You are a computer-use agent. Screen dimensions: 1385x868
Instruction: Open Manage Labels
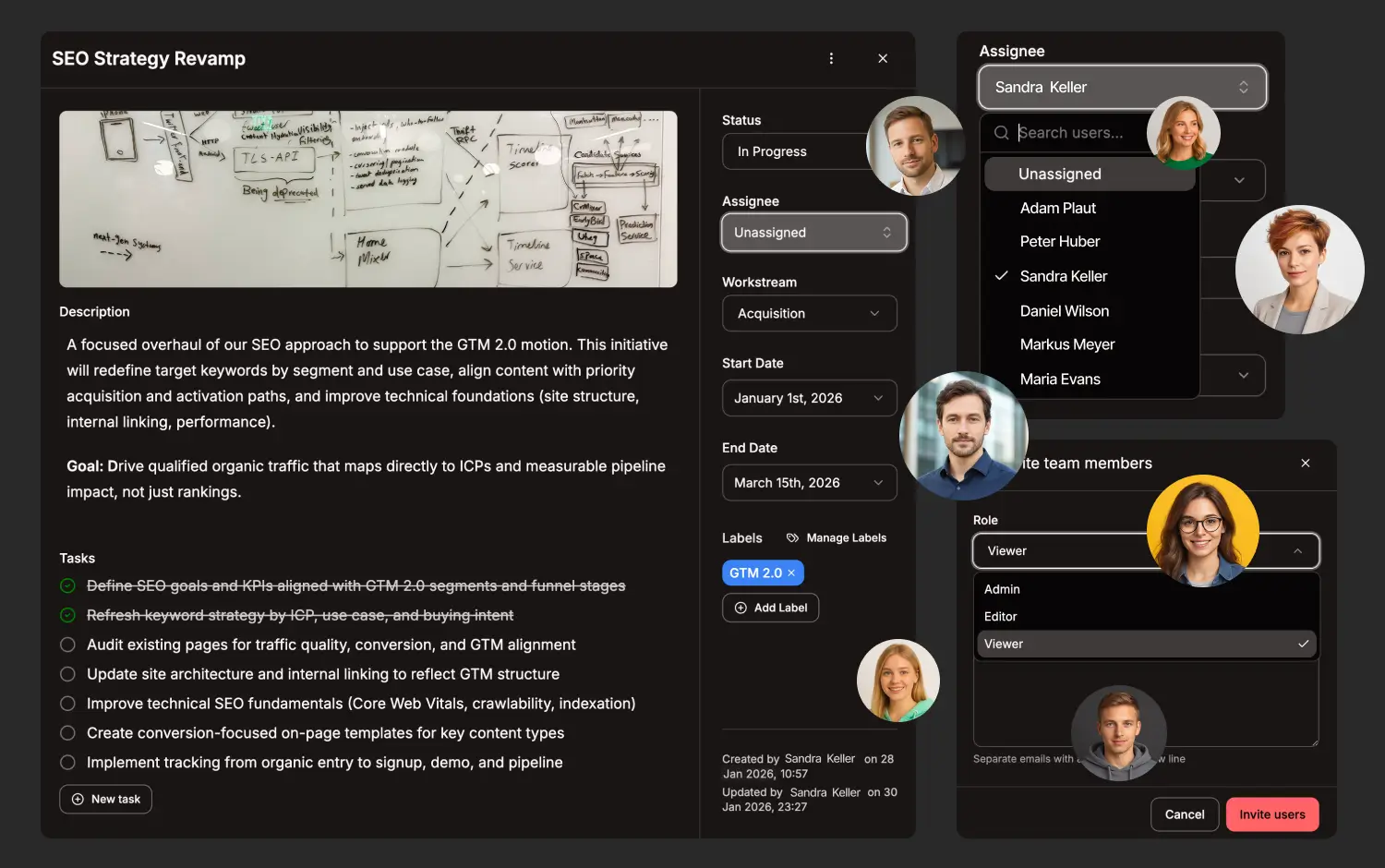pyautogui.click(x=845, y=537)
